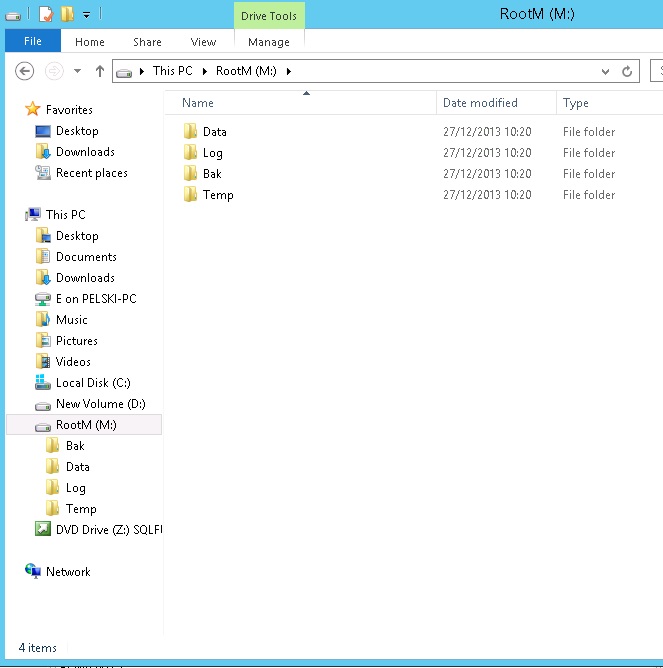Select RootM (M:) in navigation pane
Screen dimensions: 663x668
point(84,425)
